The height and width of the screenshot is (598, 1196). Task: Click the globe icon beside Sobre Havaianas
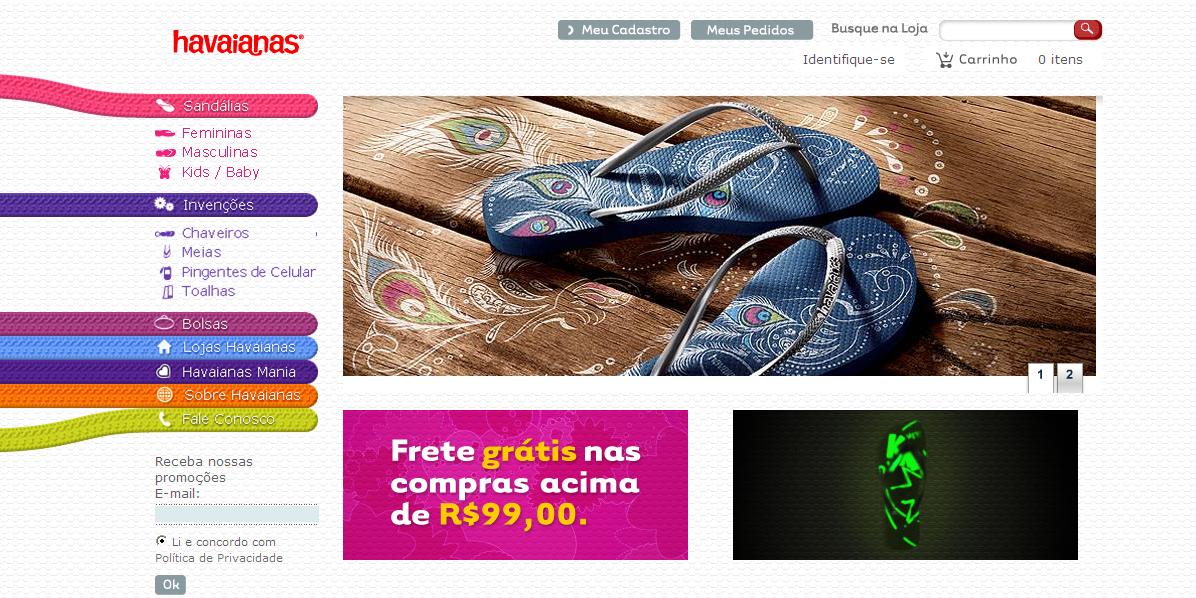pyautogui.click(x=164, y=395)
